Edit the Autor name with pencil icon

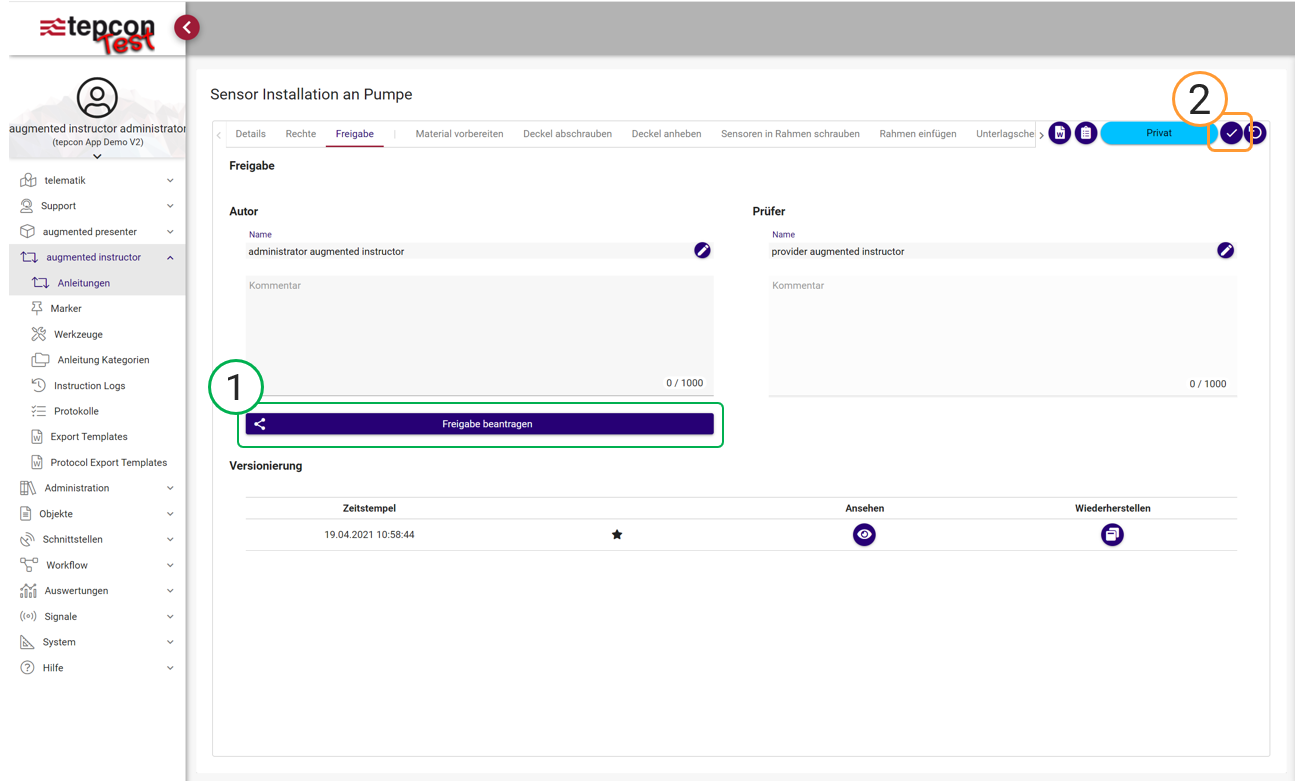click(702, 250)
